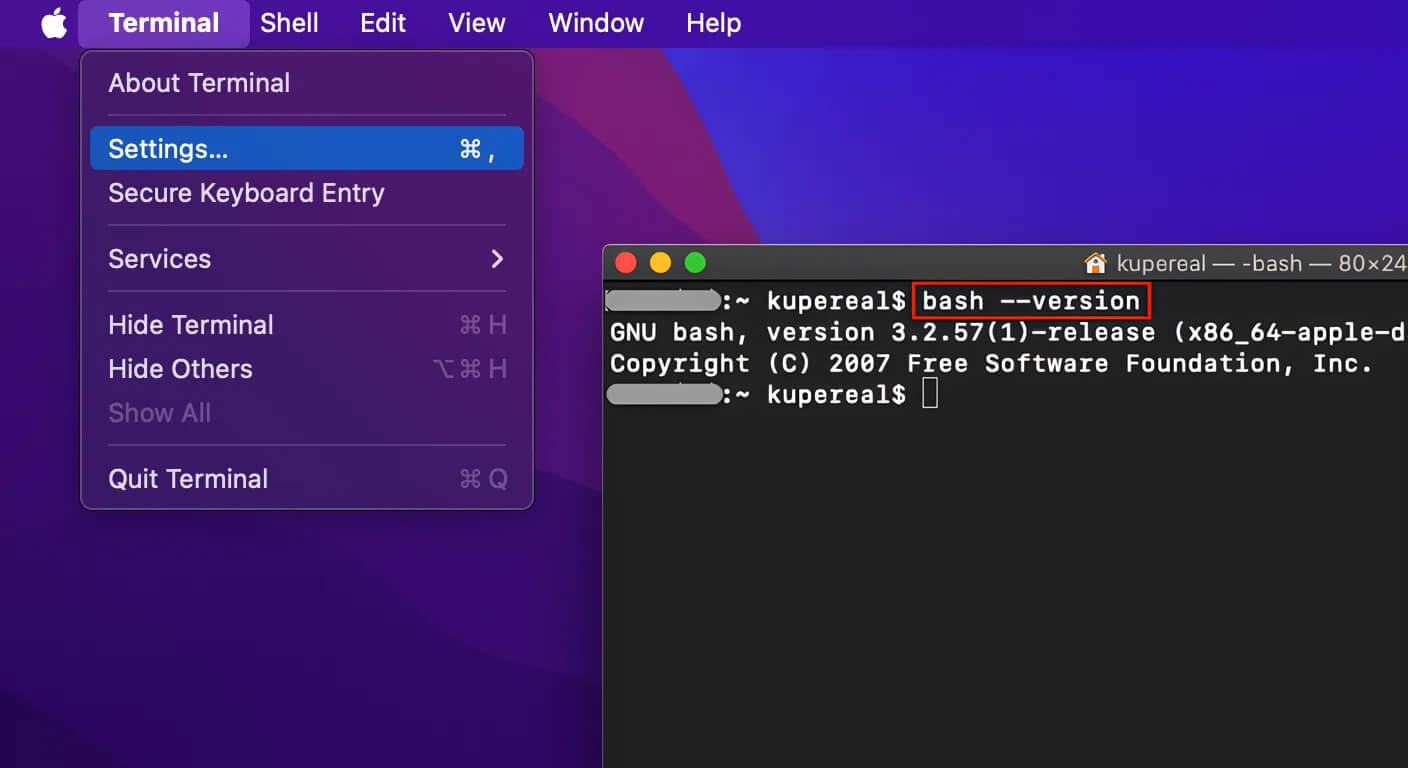The width and height of the screenshot is (1408, 768).
Task: Click the yellow minimize button of Terminal window
Action: (660, 263)
